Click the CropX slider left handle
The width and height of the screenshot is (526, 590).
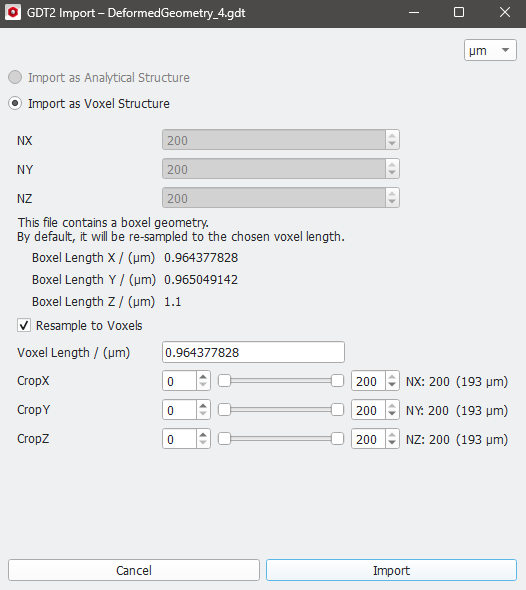pos(224,381)
